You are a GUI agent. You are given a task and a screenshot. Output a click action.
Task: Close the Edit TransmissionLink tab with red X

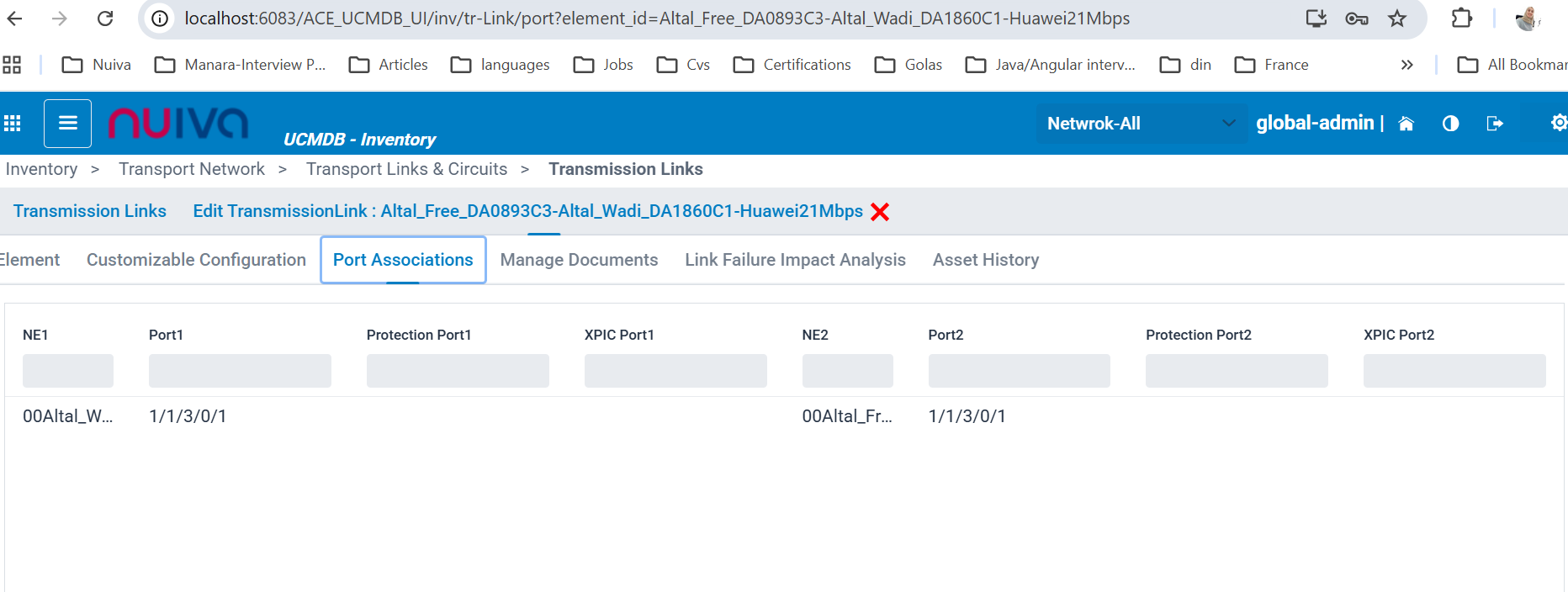[x=880, y=212]
